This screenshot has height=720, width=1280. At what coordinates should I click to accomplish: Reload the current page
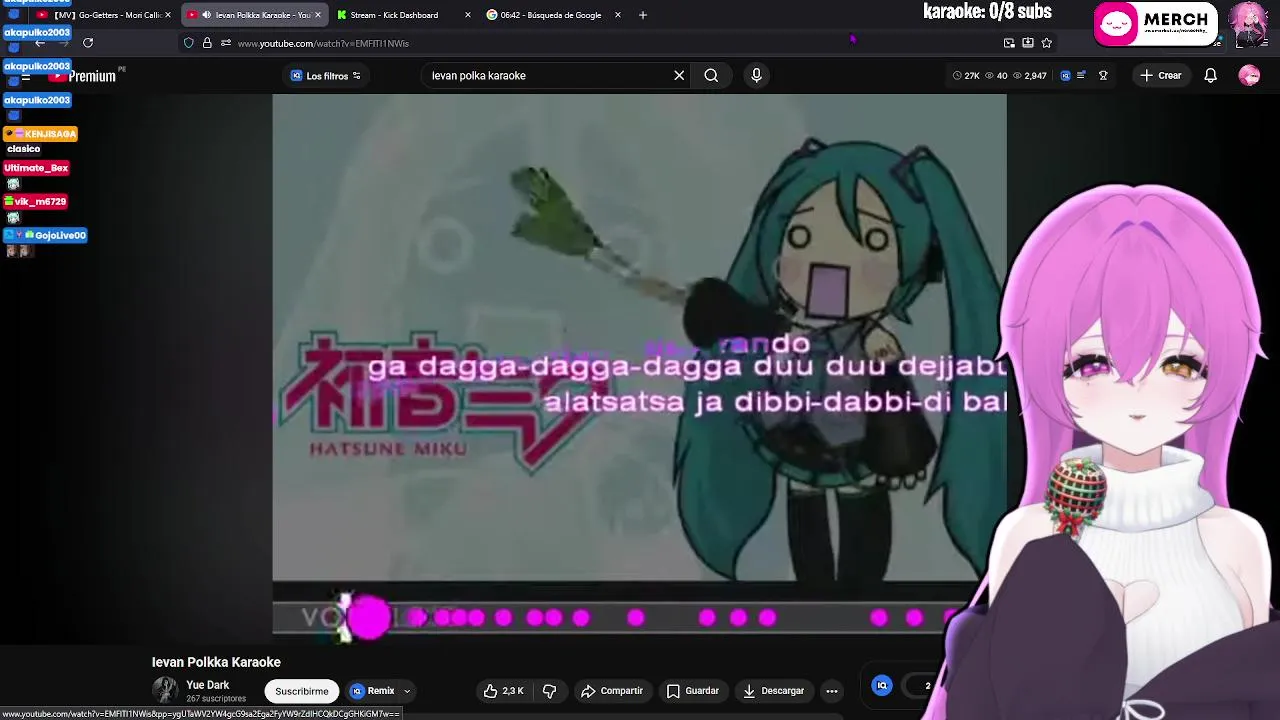coord(88,43)
